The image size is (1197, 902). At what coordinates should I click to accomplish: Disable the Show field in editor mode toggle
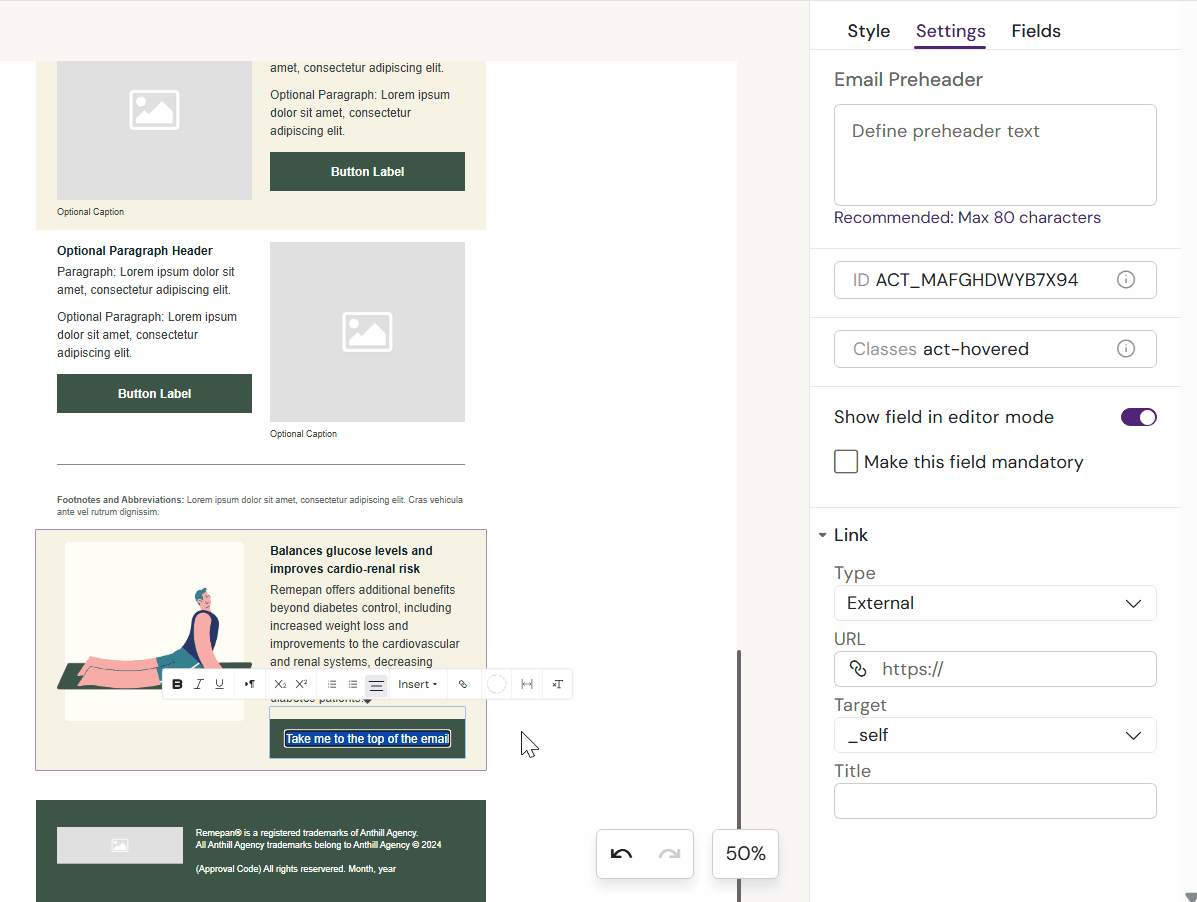click(1139, 417)
